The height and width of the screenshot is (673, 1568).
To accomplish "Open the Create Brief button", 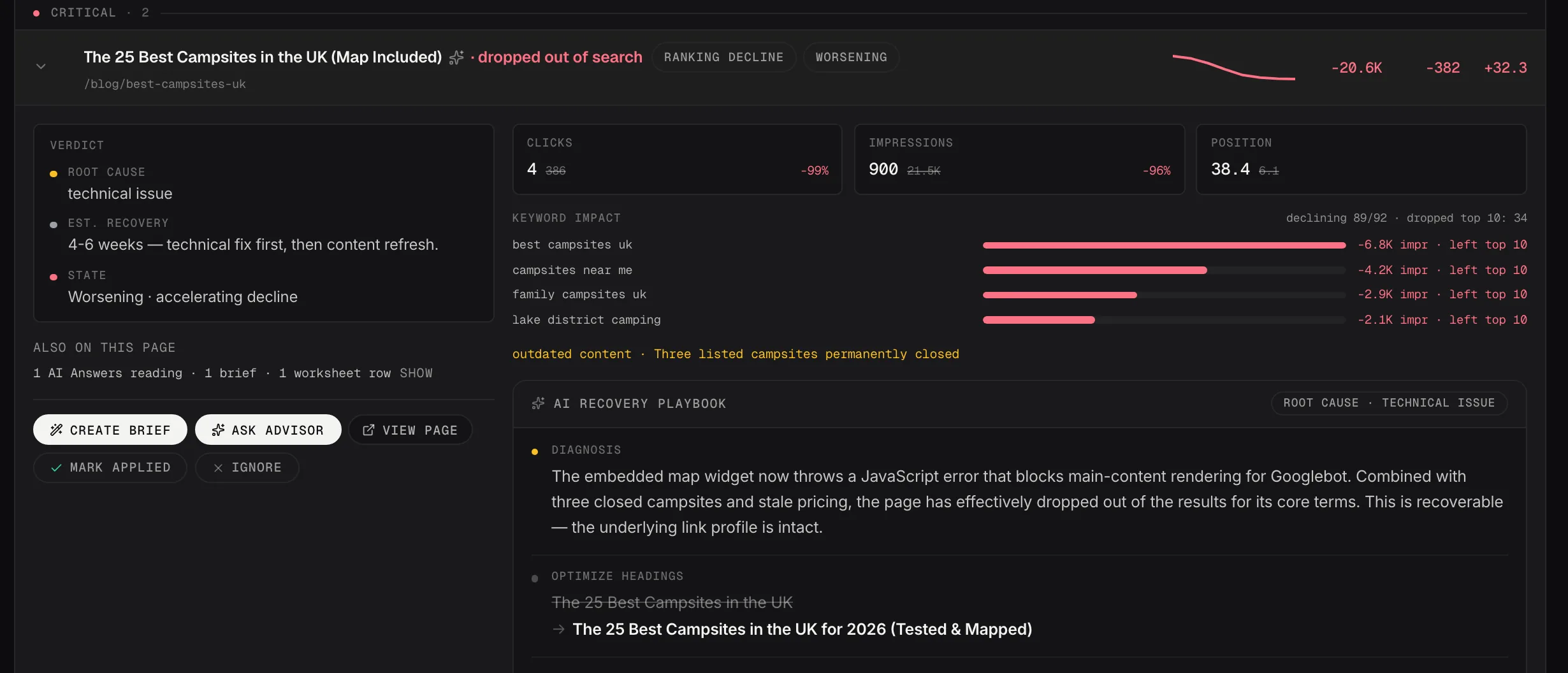I will [x=110, y=430].
